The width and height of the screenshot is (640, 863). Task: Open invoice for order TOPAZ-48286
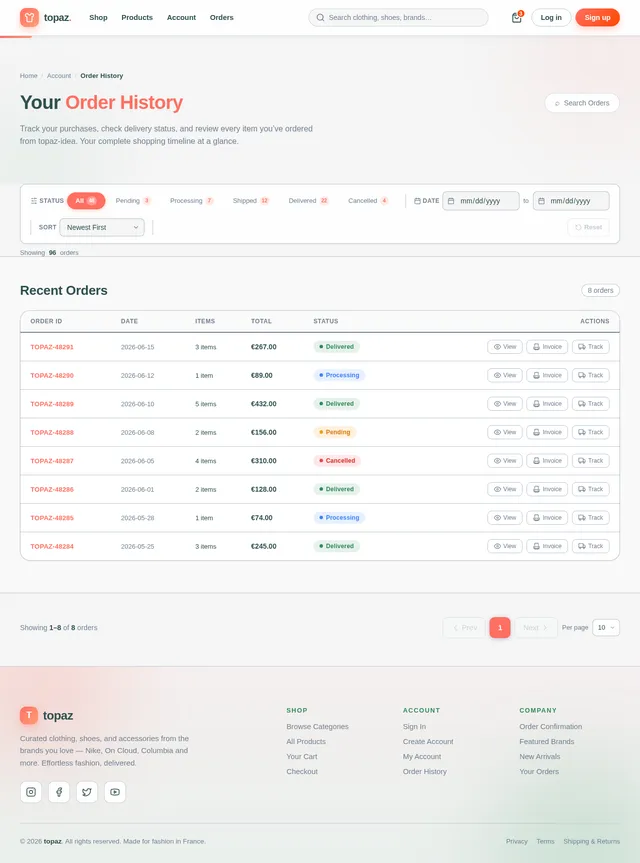(x=547, y=489)
